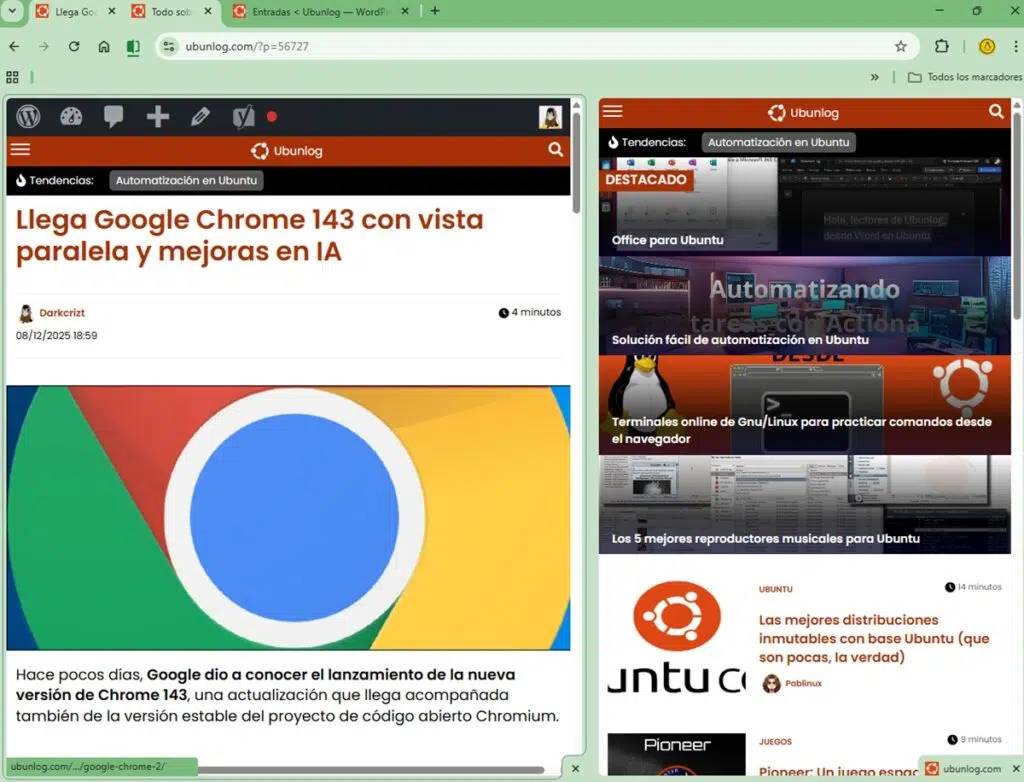1024x782 pixels.
Task: Open the Chrome three-dot menu
Action: 1016,46
